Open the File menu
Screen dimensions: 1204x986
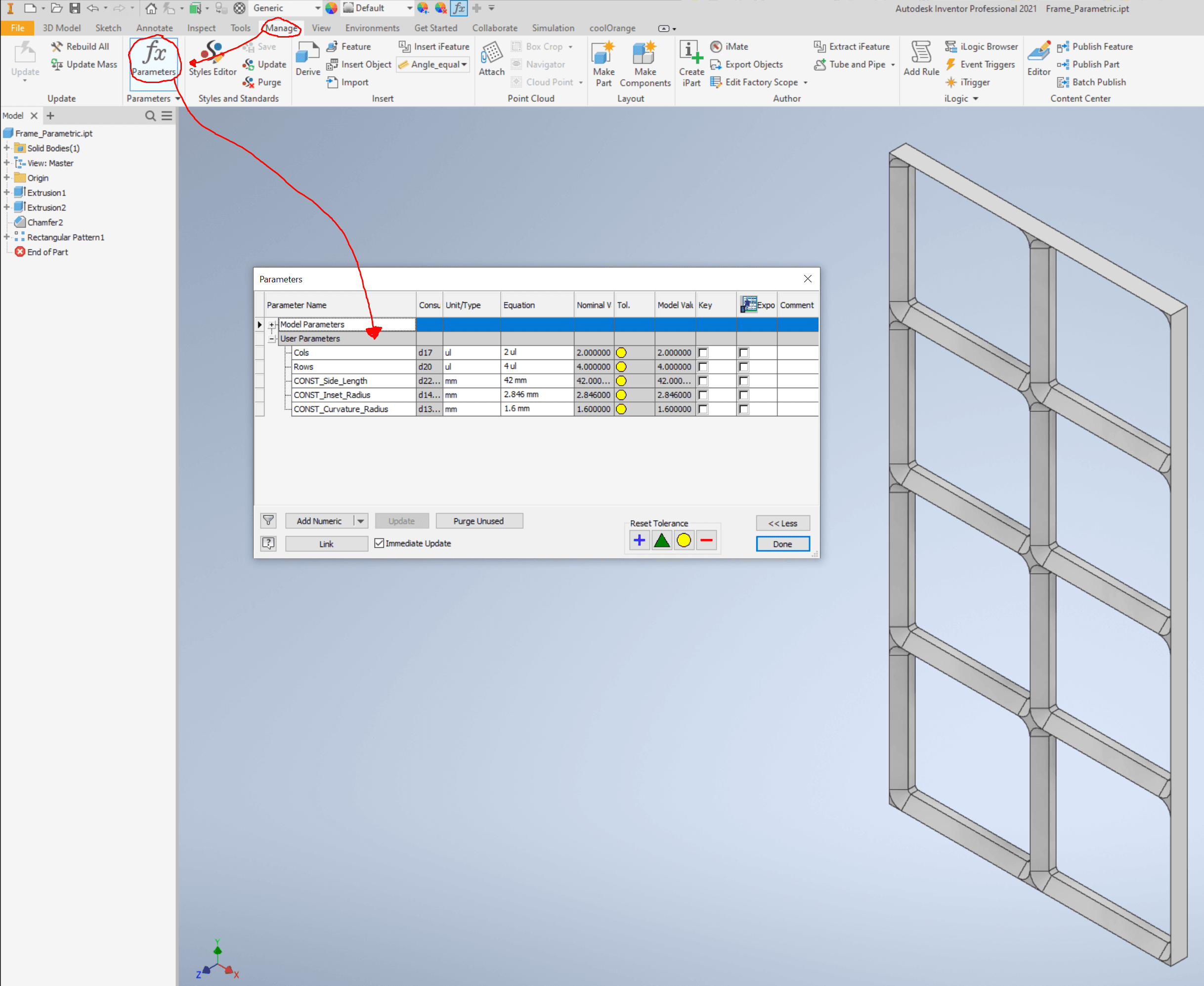coord(18,28)
